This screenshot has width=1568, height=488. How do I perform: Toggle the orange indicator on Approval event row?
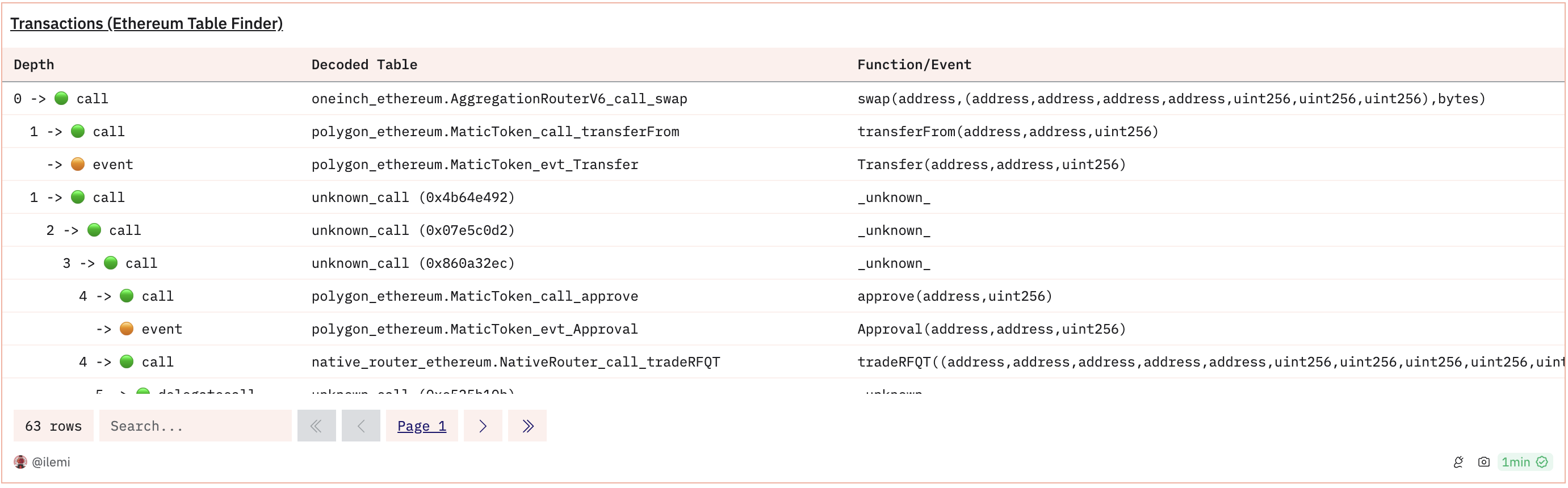tap(126, 329)
